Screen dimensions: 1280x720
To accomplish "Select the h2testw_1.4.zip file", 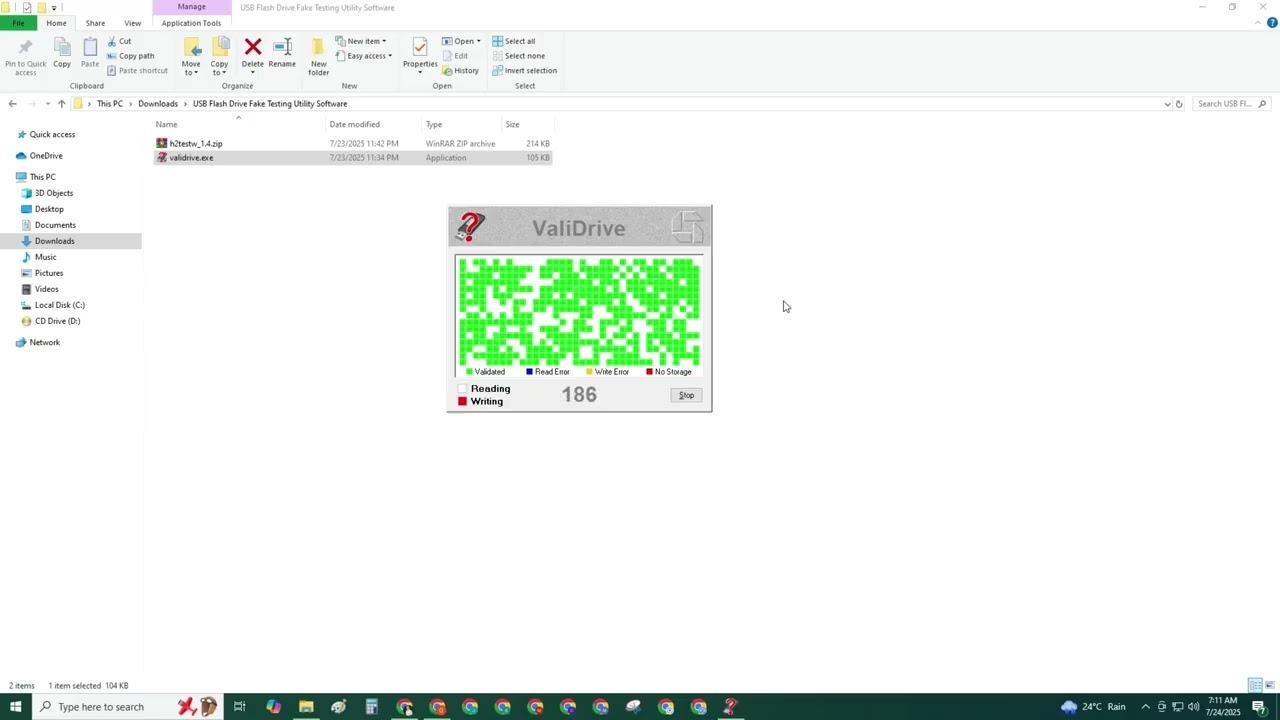I will click(x=353, y=144).
